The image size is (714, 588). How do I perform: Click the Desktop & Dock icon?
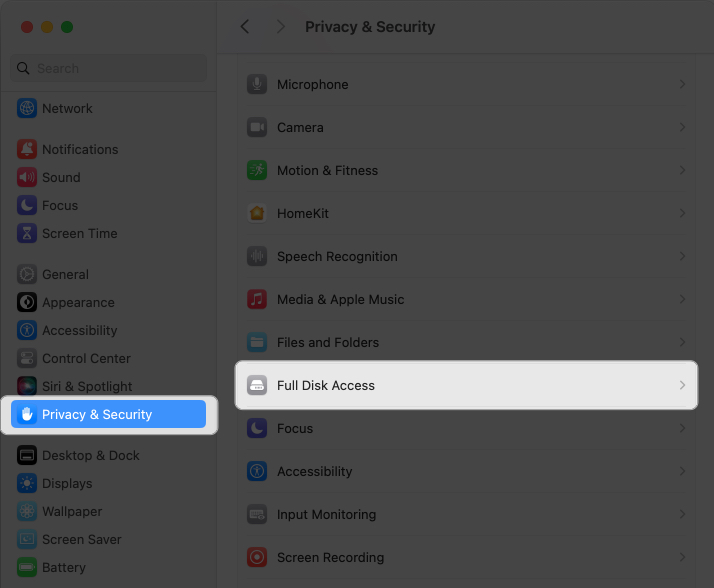[x=27, y=455]
